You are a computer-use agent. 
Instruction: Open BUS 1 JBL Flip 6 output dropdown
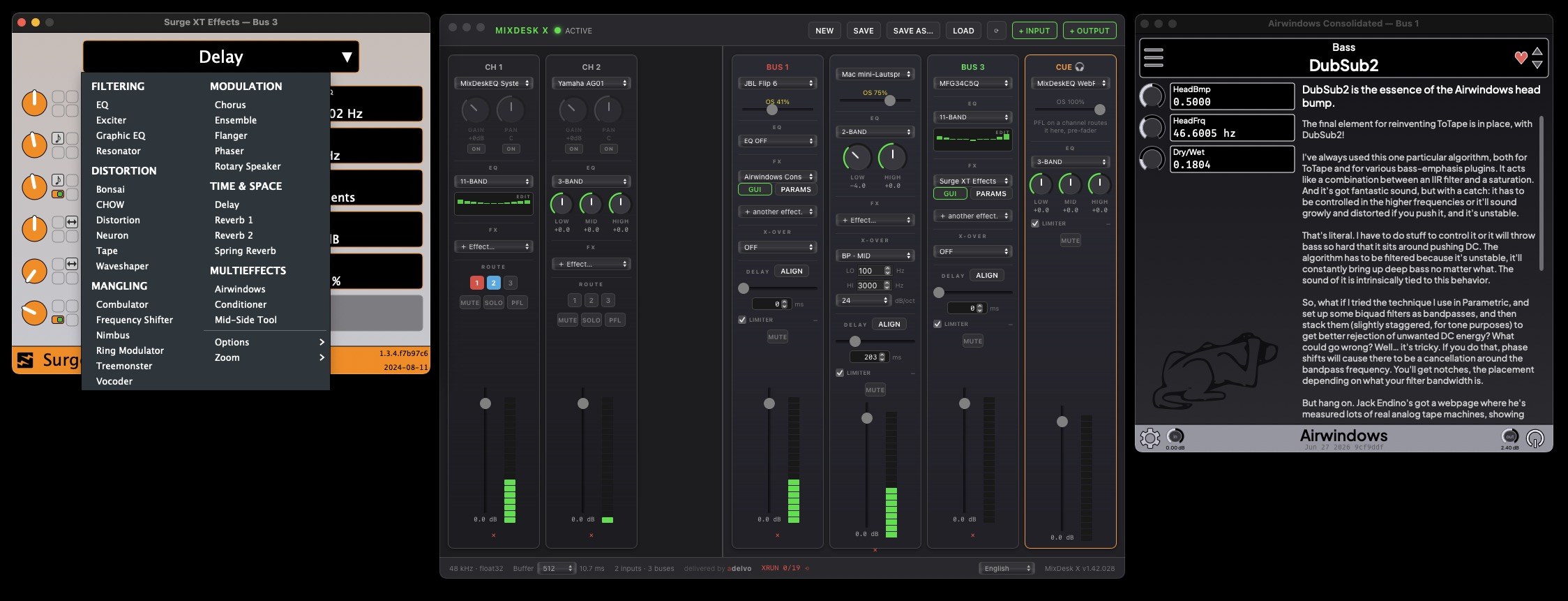tap(777, 83)
